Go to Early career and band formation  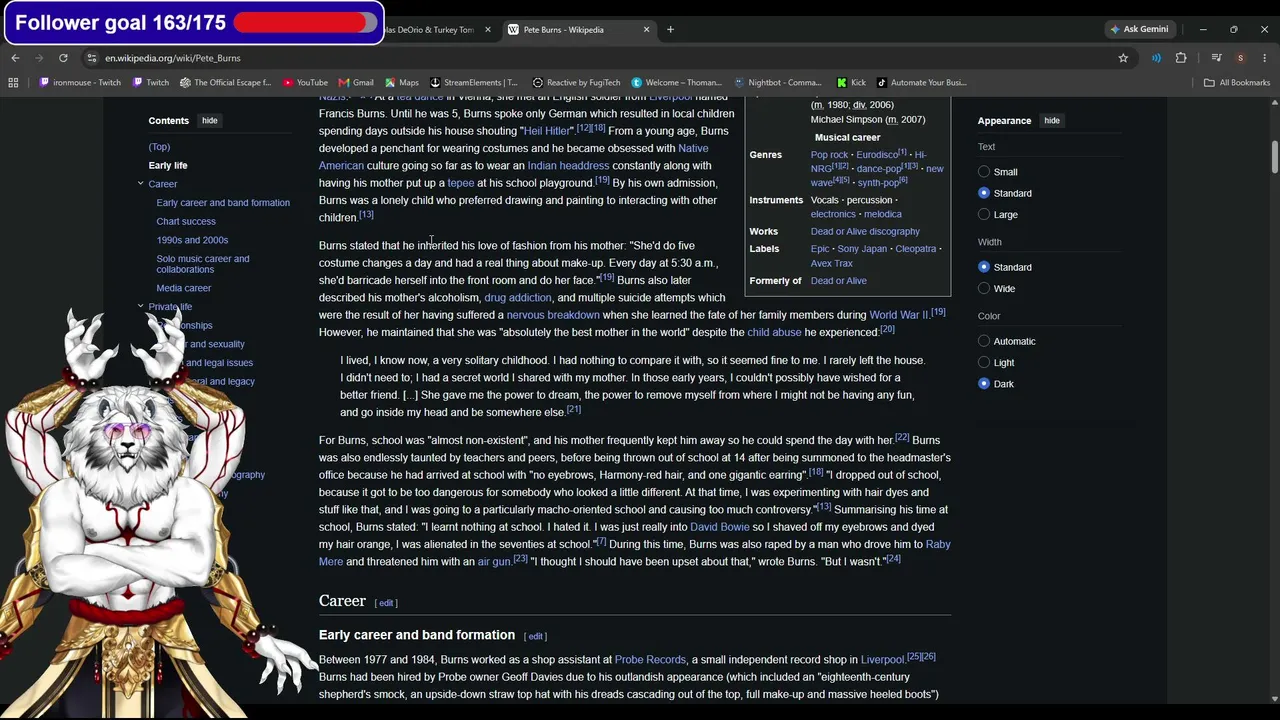[223, 203]
